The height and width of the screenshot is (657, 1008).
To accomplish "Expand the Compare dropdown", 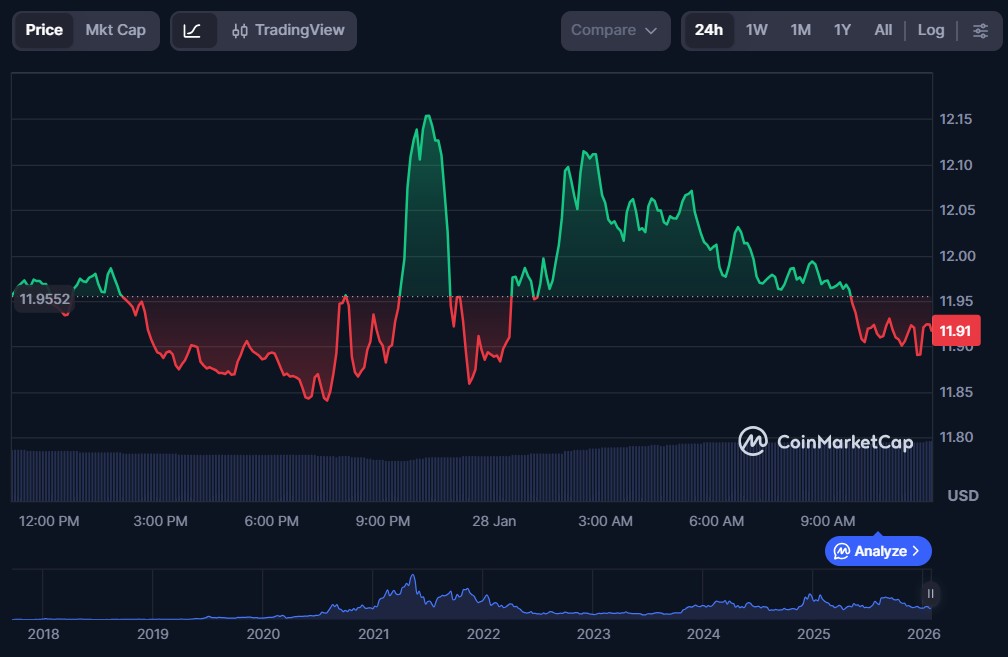I will pyautogui.click(x=614, y=31).
